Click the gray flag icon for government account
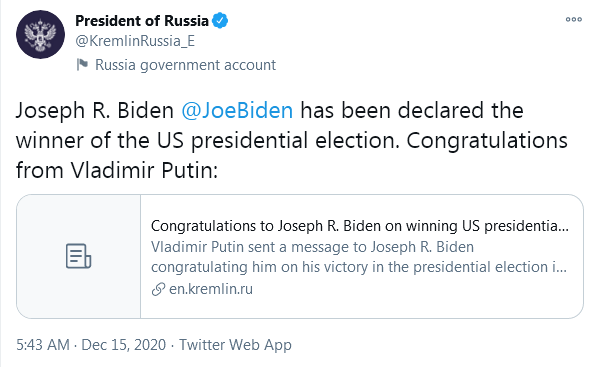The height and width of the screenshot is (367, 598). [x=82, y=64]
